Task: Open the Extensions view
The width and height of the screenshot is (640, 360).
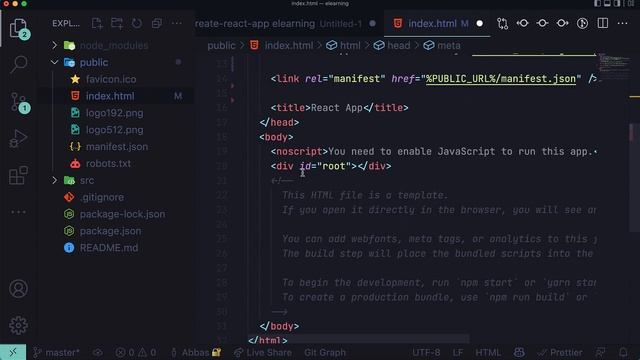Action: (x=18, y=176)
